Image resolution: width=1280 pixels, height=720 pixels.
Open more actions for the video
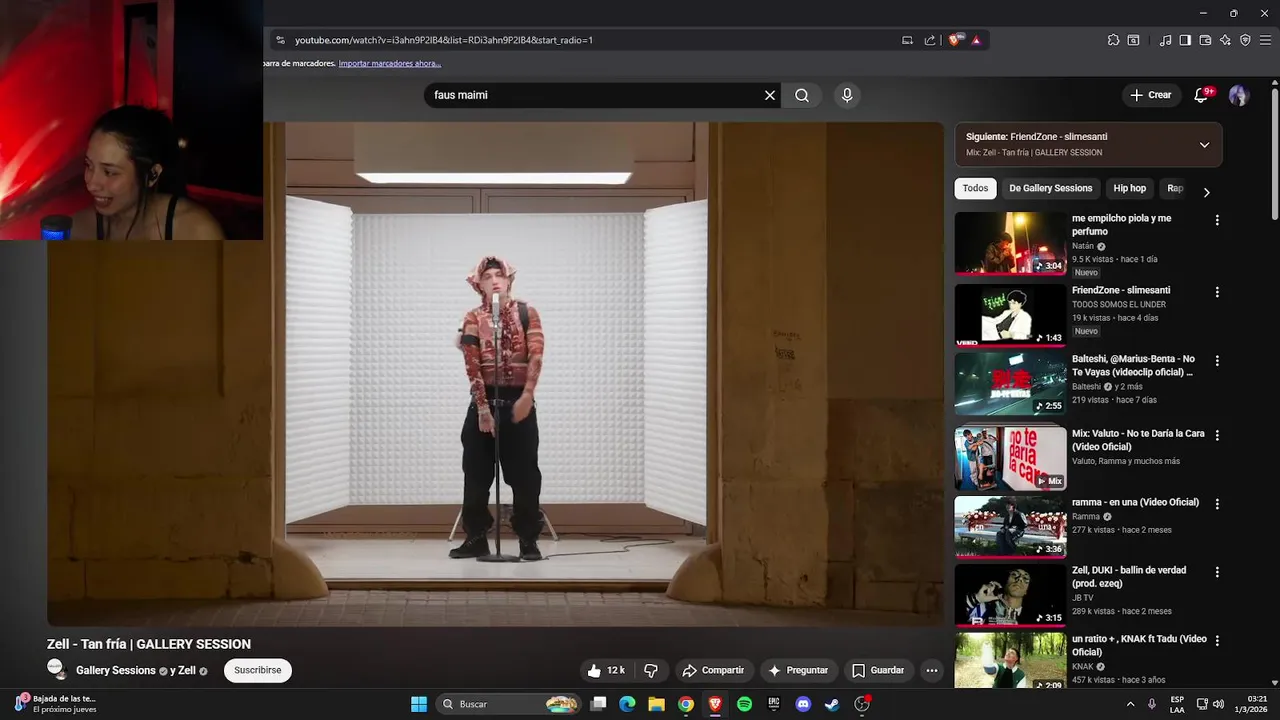[932, 670]
